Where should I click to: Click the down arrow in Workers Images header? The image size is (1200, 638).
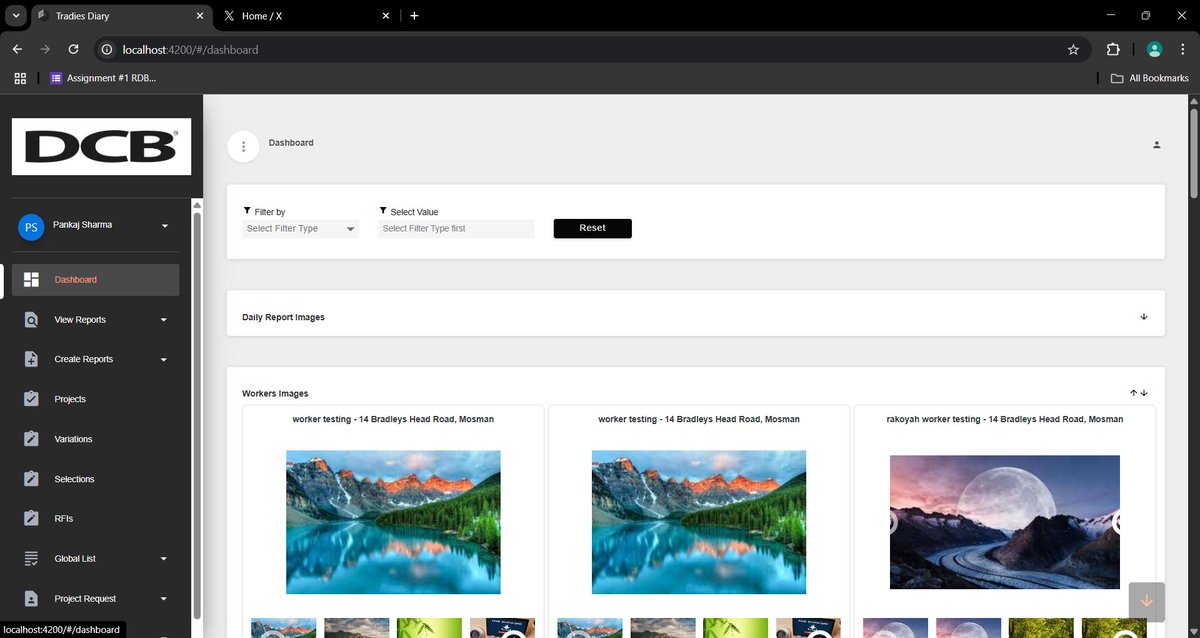pyautogui.click(x=1144, y=393)
